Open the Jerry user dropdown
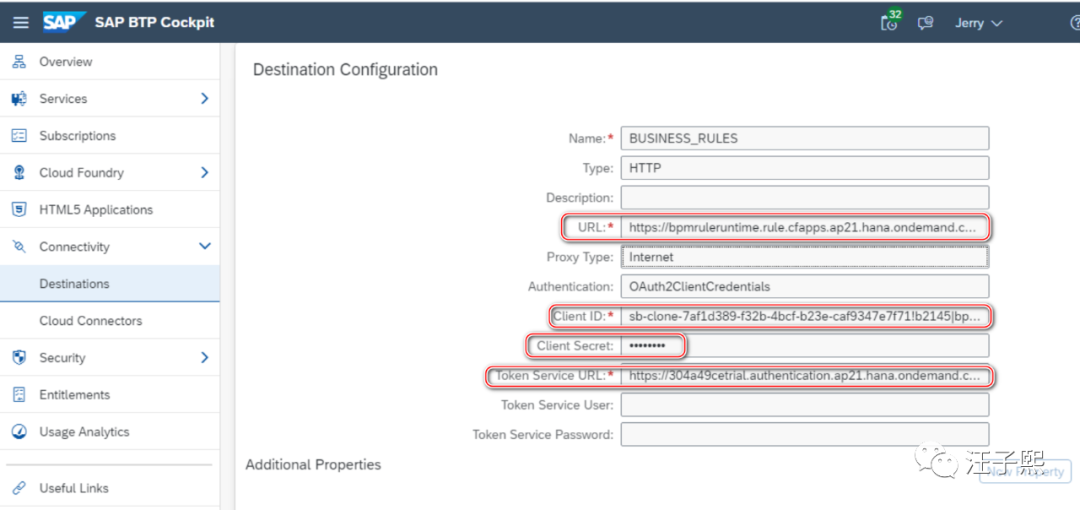The image size is (1080, 510). 978,23
